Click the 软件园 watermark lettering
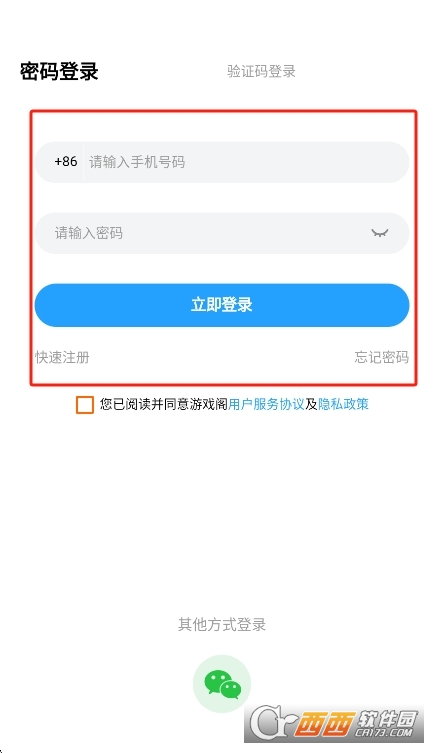This screenshot has height=753, width=444. (387, 718)
